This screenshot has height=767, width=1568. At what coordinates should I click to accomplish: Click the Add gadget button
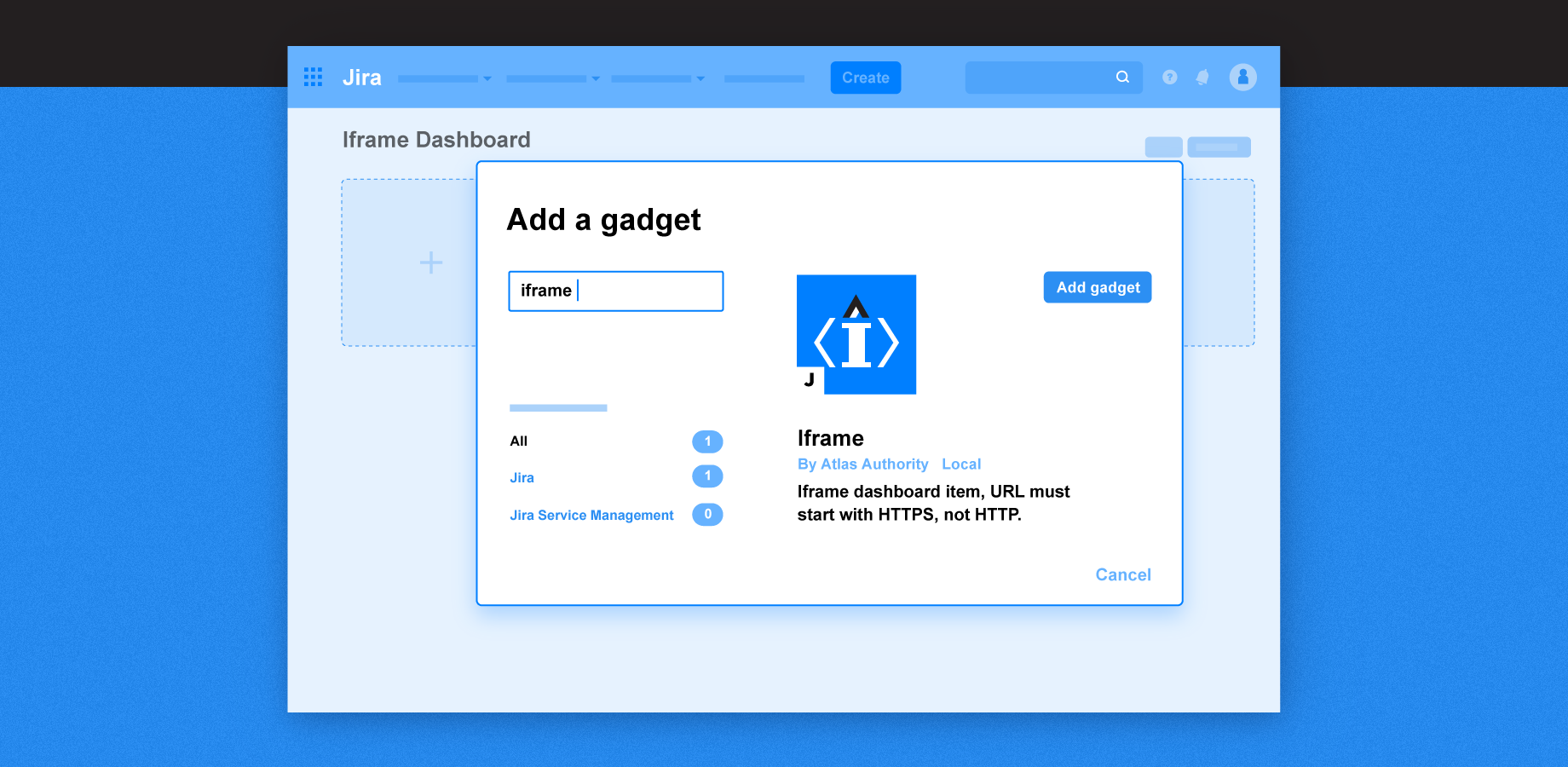tap(1098, 287)
